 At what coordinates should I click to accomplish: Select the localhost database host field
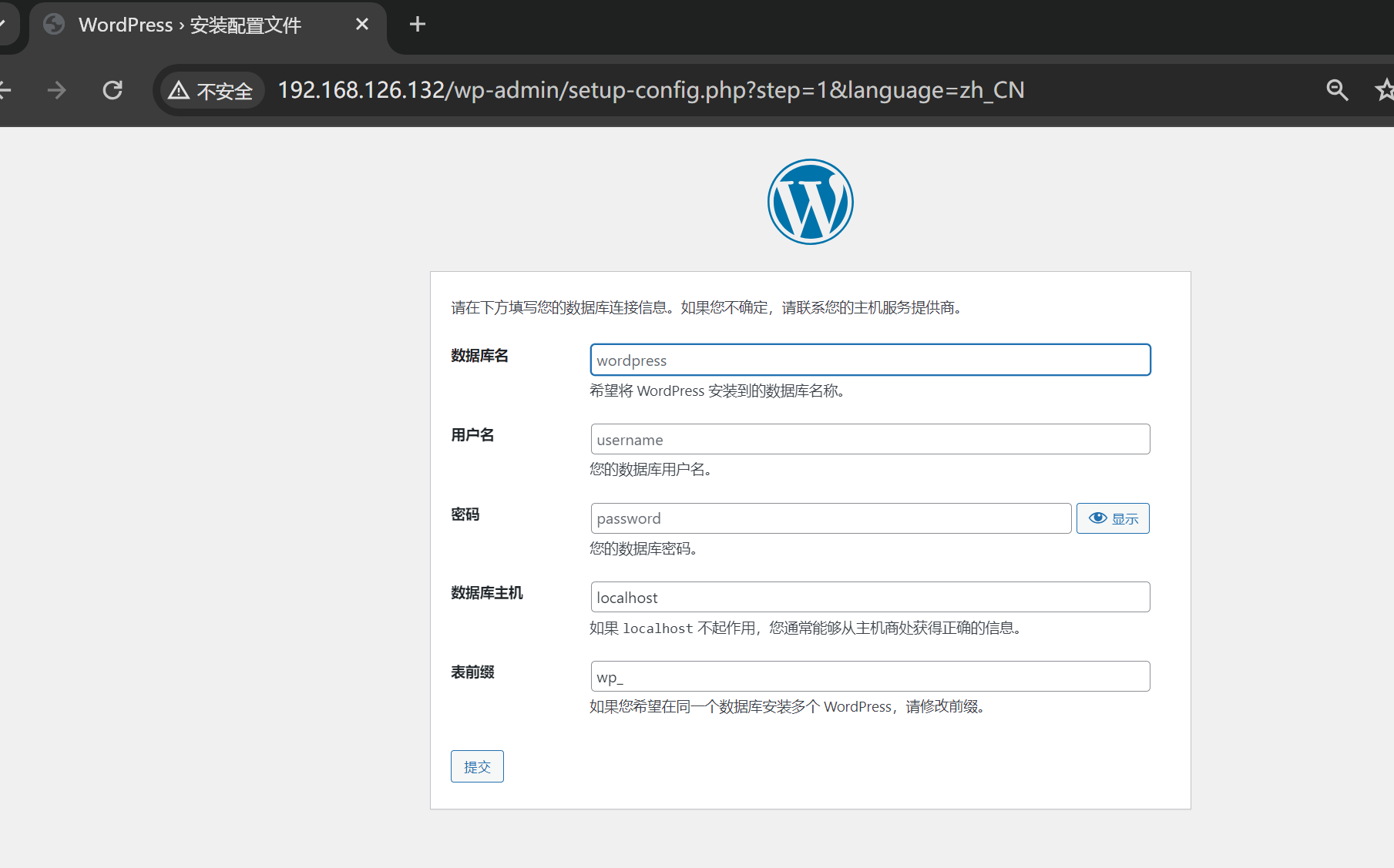(870, 598)
